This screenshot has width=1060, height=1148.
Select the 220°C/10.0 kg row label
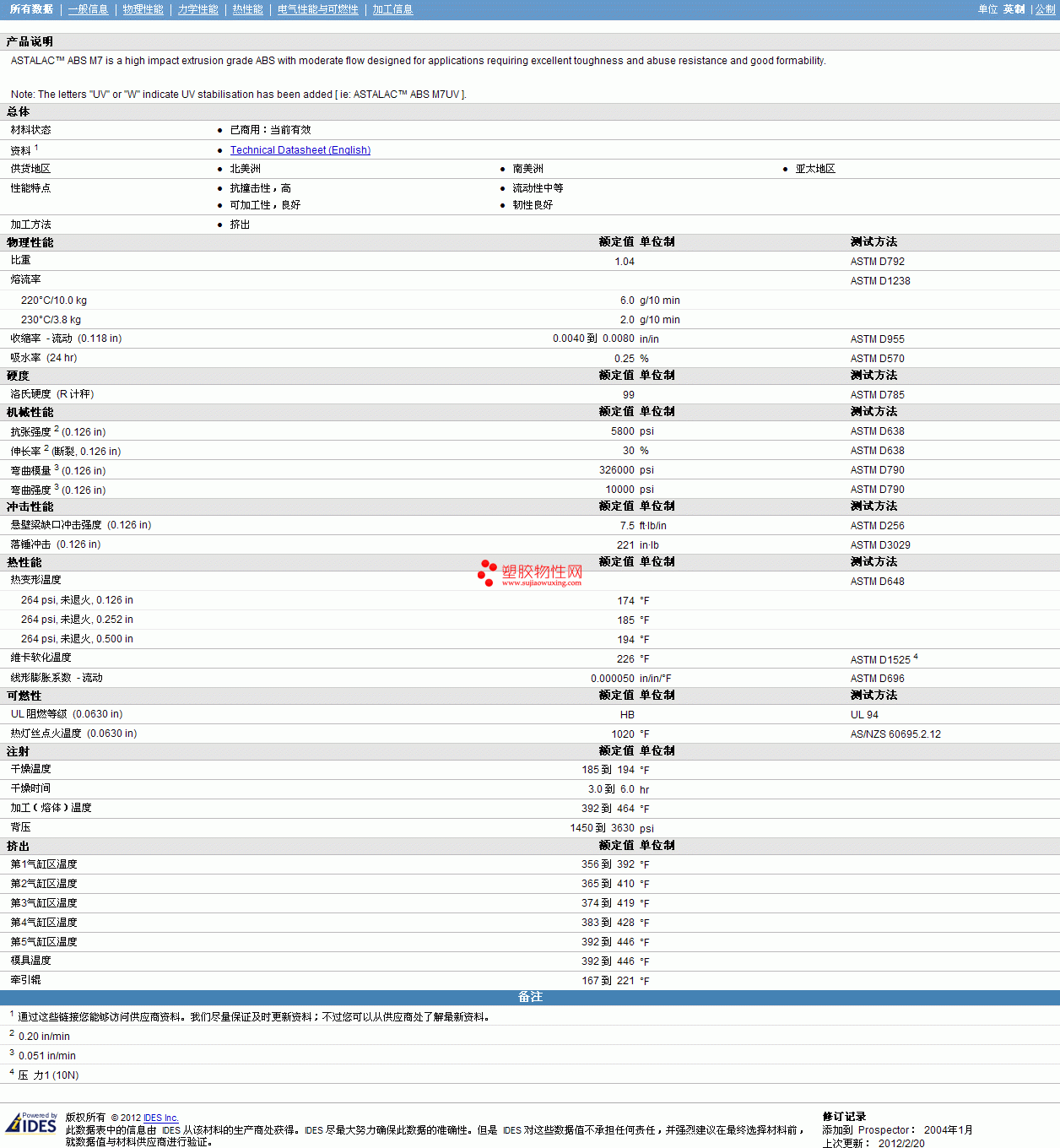(54, 301)
